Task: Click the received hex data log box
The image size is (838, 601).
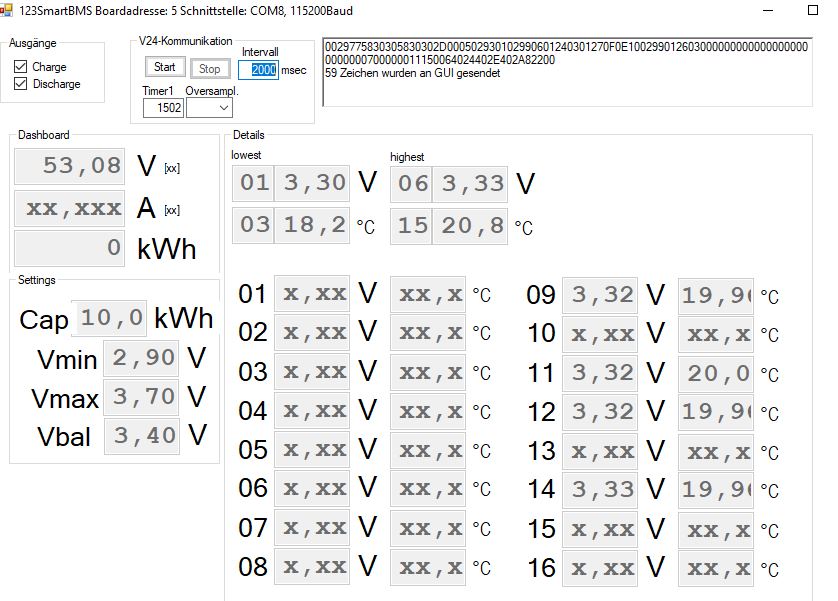Action: pos(566,72)
